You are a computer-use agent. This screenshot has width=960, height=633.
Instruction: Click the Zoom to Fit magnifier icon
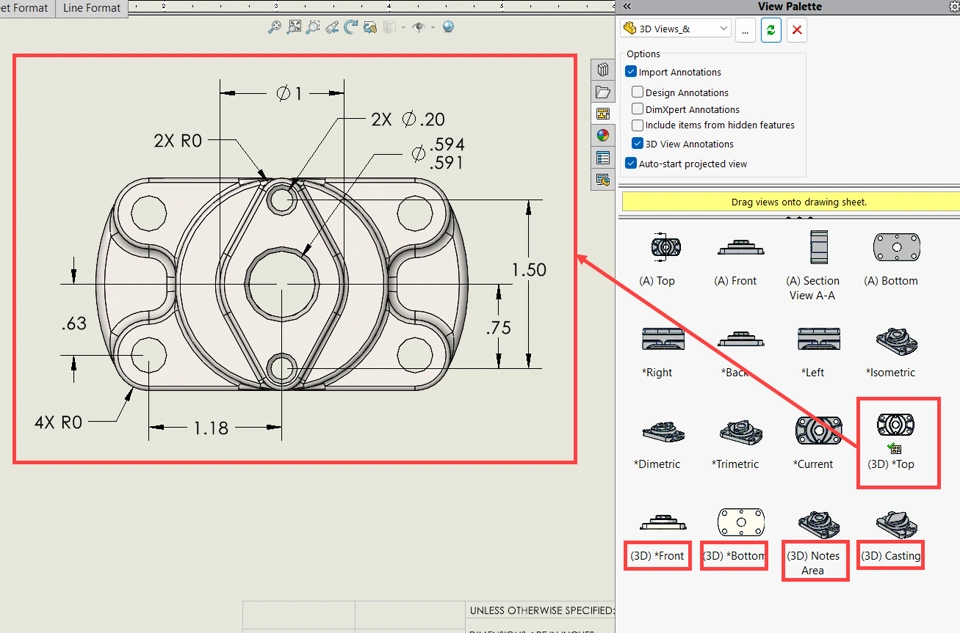click(x=274, y=28)
